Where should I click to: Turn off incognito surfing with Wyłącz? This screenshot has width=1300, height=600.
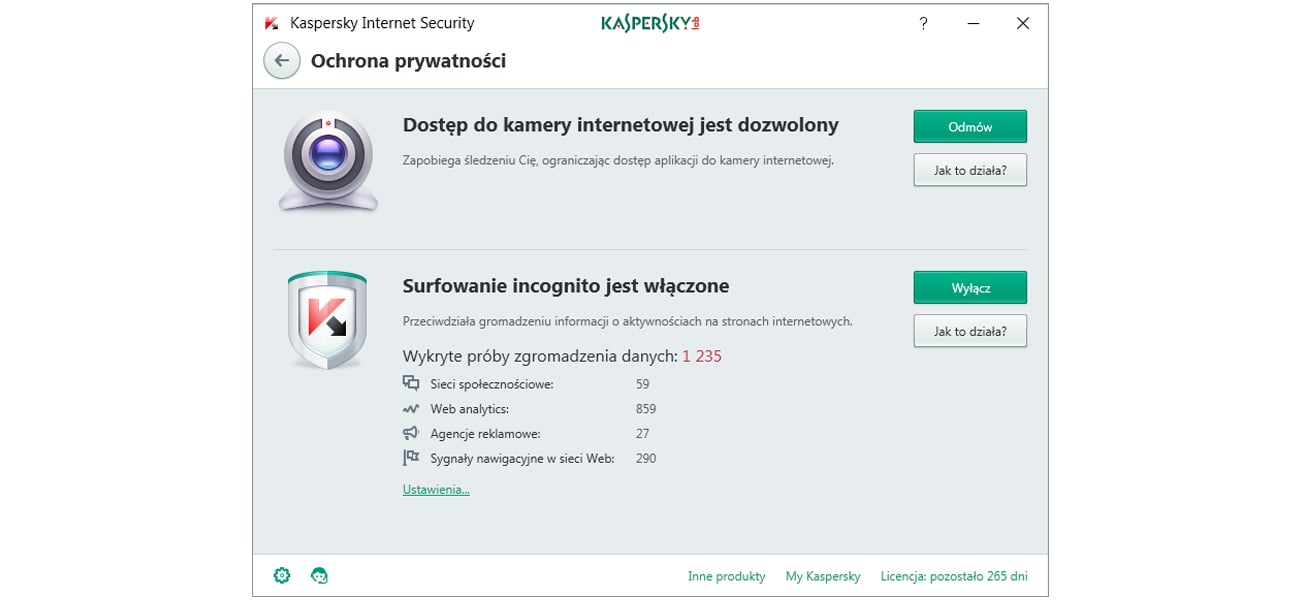970,288
